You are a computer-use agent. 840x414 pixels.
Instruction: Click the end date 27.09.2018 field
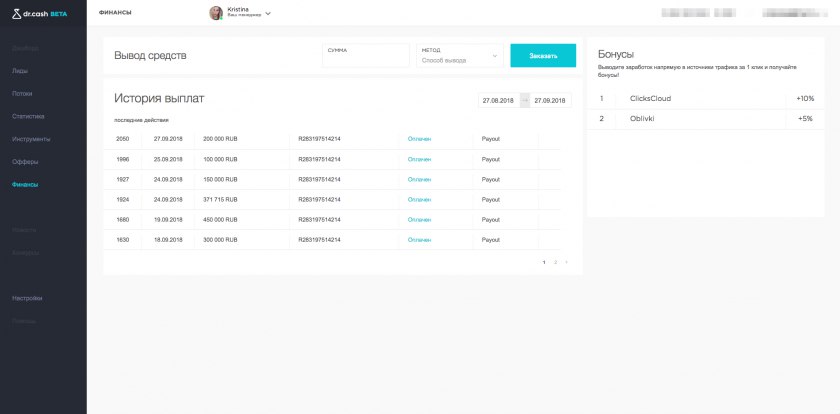click(x=550, y=100)
